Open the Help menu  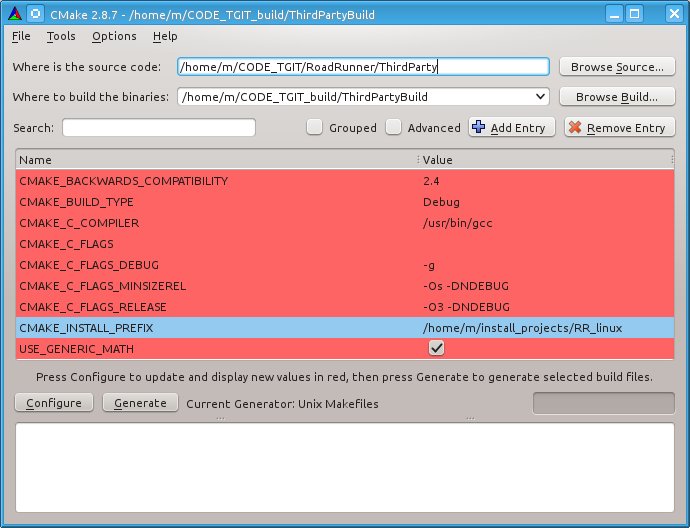pyautogui.click(x=165, y=36)
